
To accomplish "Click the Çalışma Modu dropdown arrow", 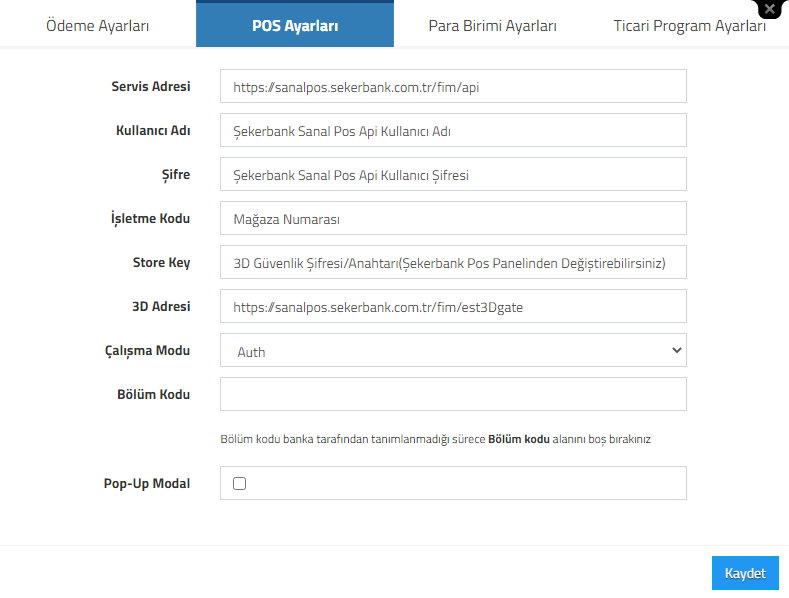I will (677, 350).
